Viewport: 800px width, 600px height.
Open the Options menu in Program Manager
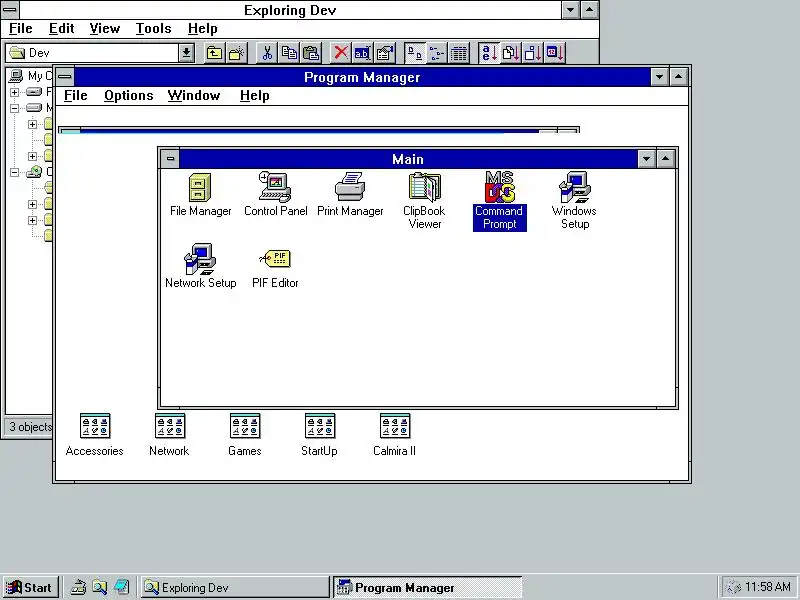click(x=129, y=96)
